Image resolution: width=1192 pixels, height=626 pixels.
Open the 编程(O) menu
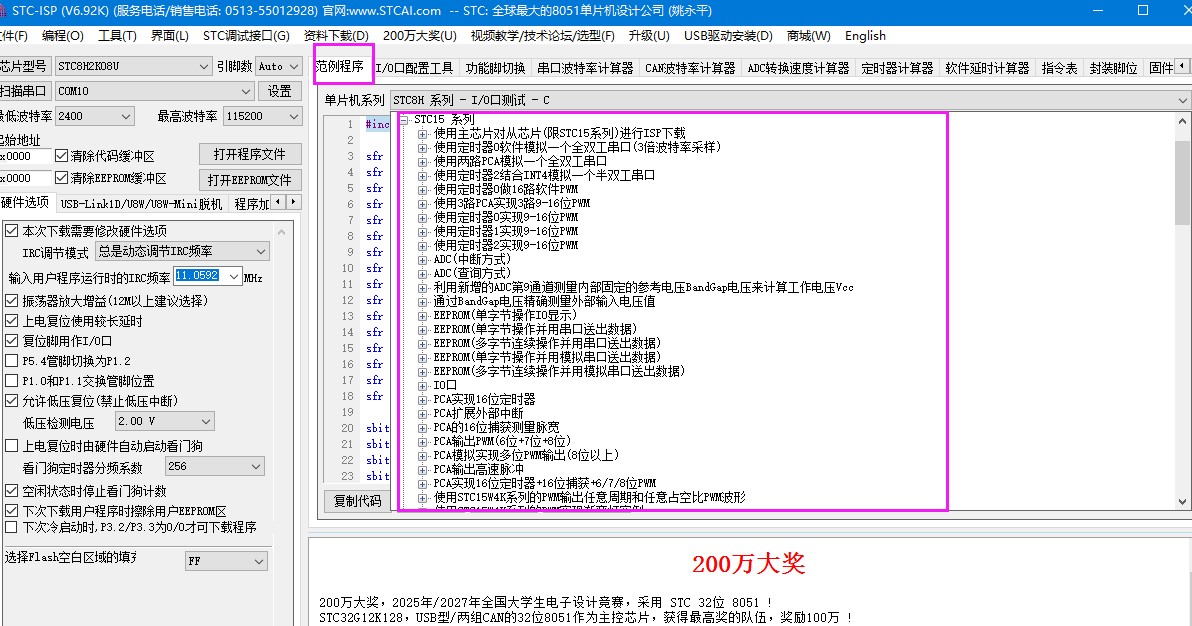coord(62,36)
